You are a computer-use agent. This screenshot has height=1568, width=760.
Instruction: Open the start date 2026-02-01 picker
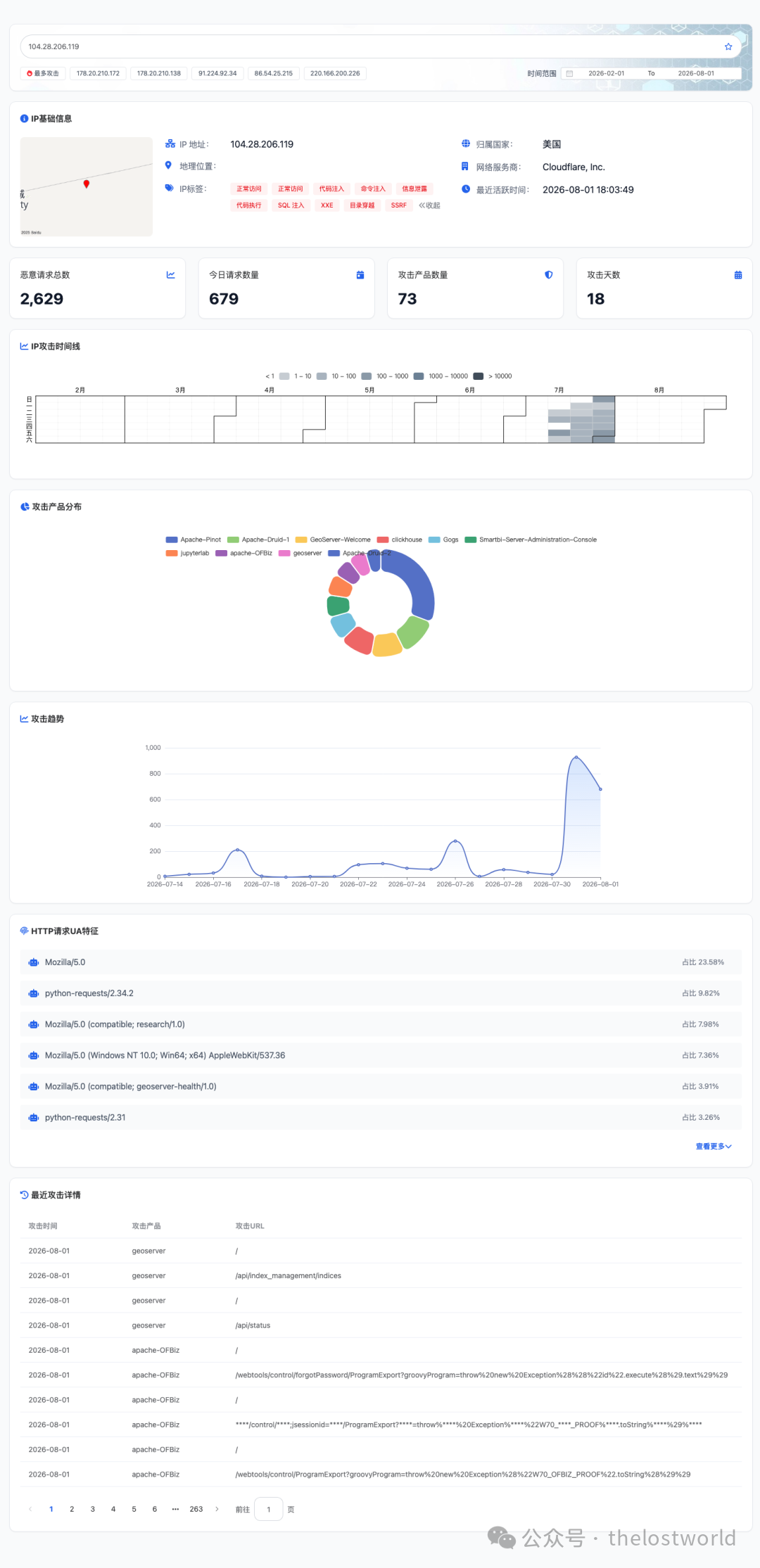tap(606, 73)
